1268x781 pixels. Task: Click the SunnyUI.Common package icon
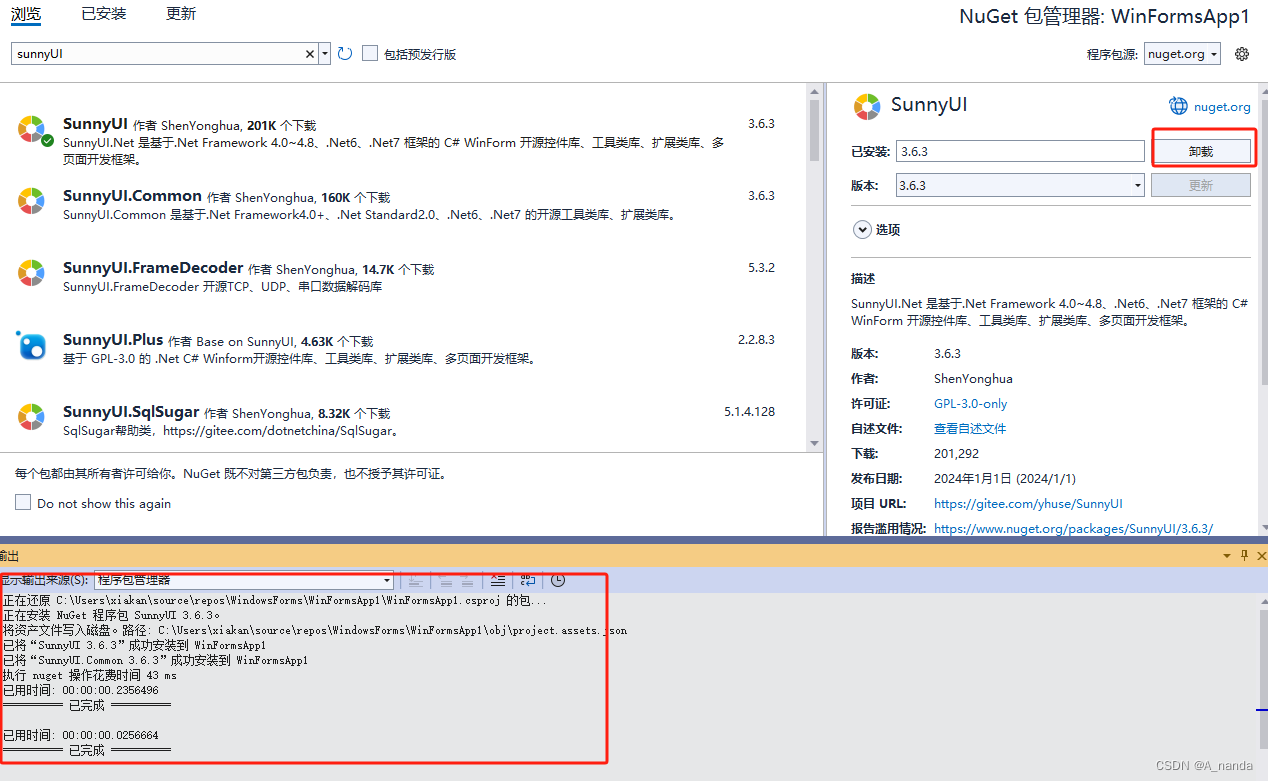[x=31, y=201]
